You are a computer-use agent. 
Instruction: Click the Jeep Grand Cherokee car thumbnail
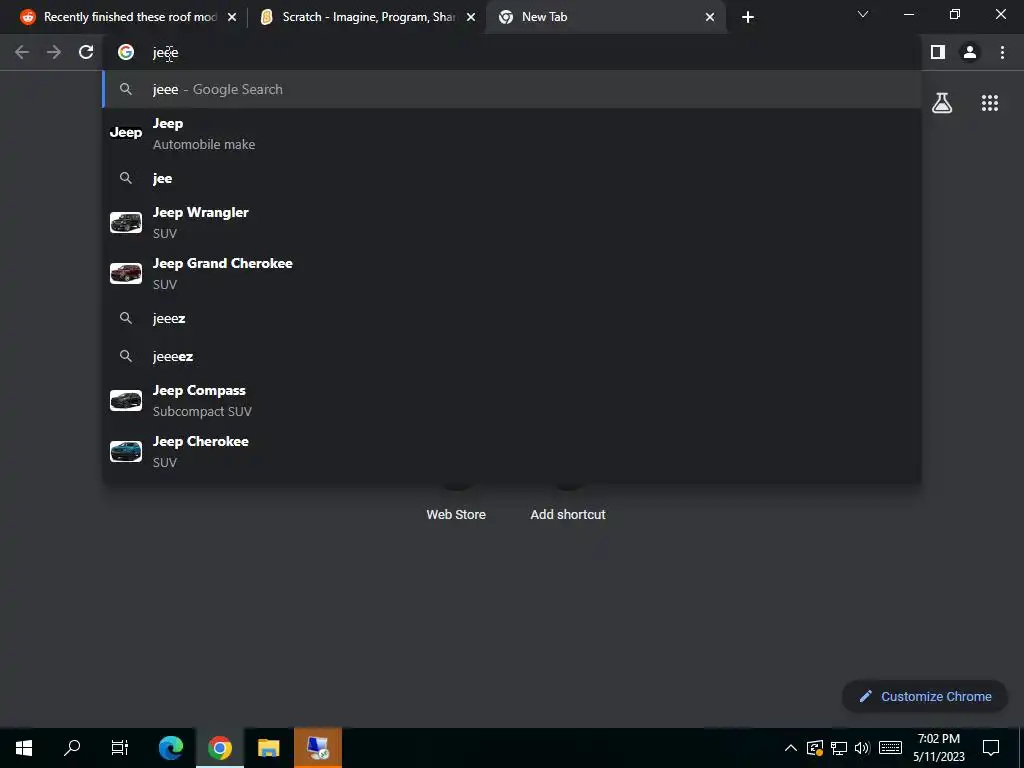pos(126,274)
